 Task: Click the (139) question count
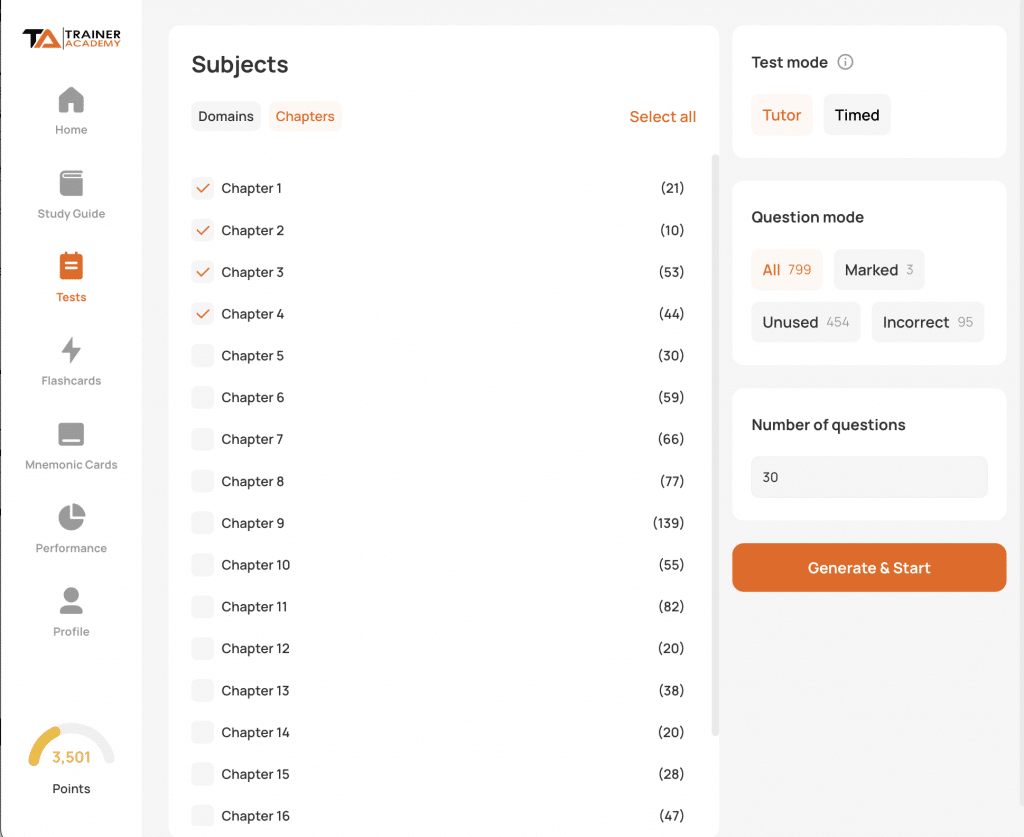tap(668, 523)
